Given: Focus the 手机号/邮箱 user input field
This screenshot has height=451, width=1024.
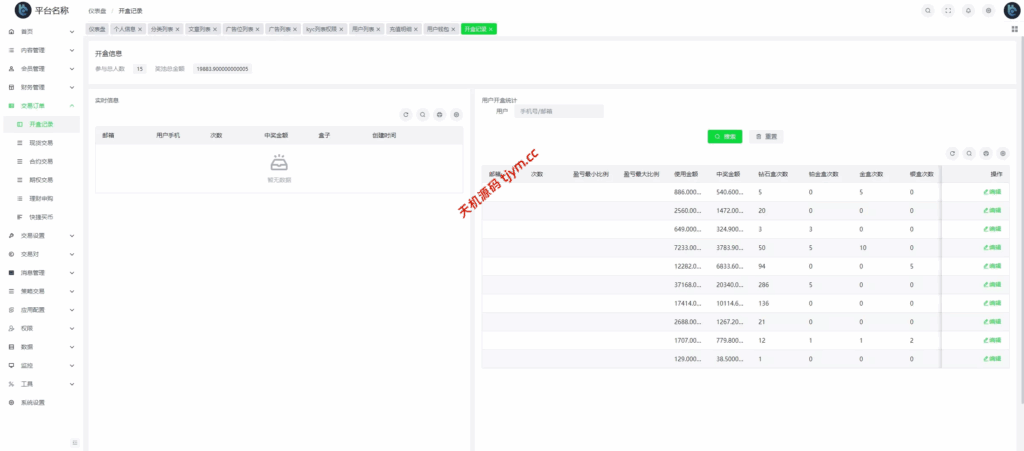Looking at the screenshot, I should [x=558, y=111].
